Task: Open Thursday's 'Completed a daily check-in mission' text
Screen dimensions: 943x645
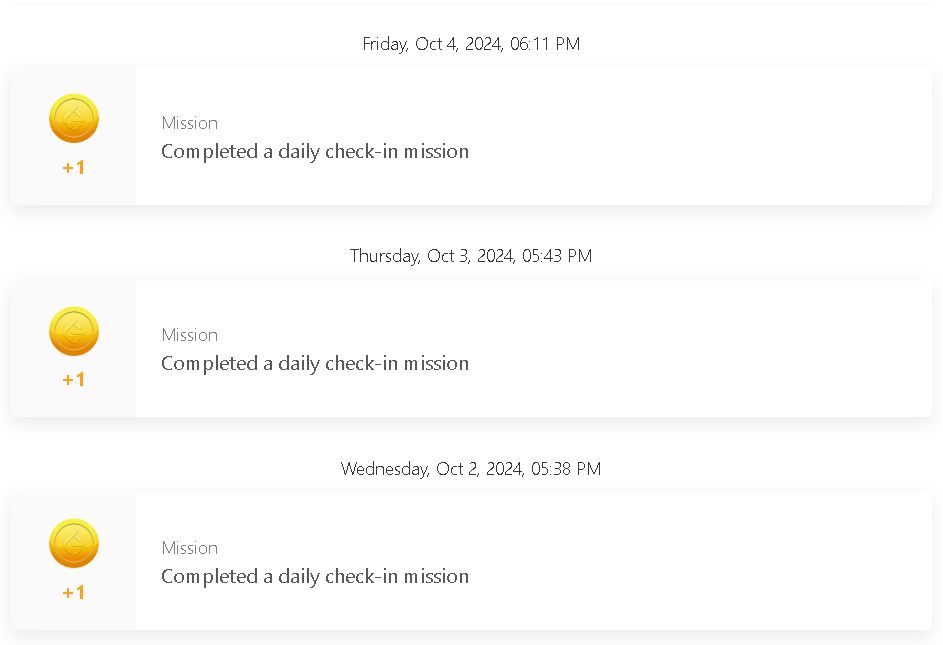Action: click(315, 363)
